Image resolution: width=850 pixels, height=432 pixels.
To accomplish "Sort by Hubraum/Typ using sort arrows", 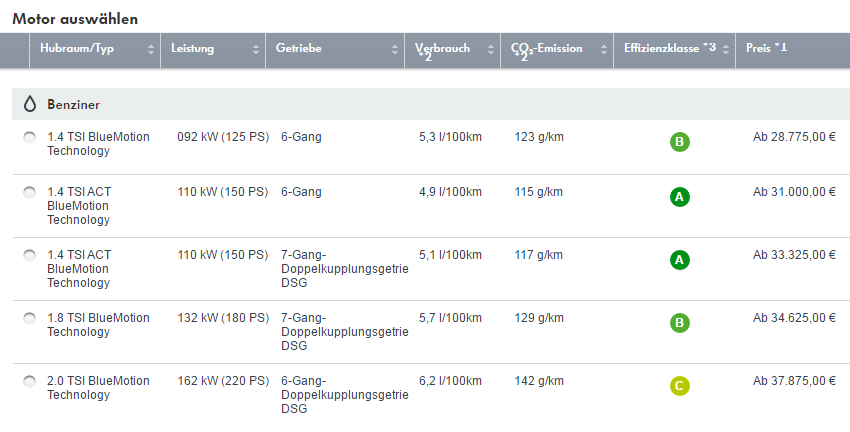I will pyautogui.click(x=151, y=50).
